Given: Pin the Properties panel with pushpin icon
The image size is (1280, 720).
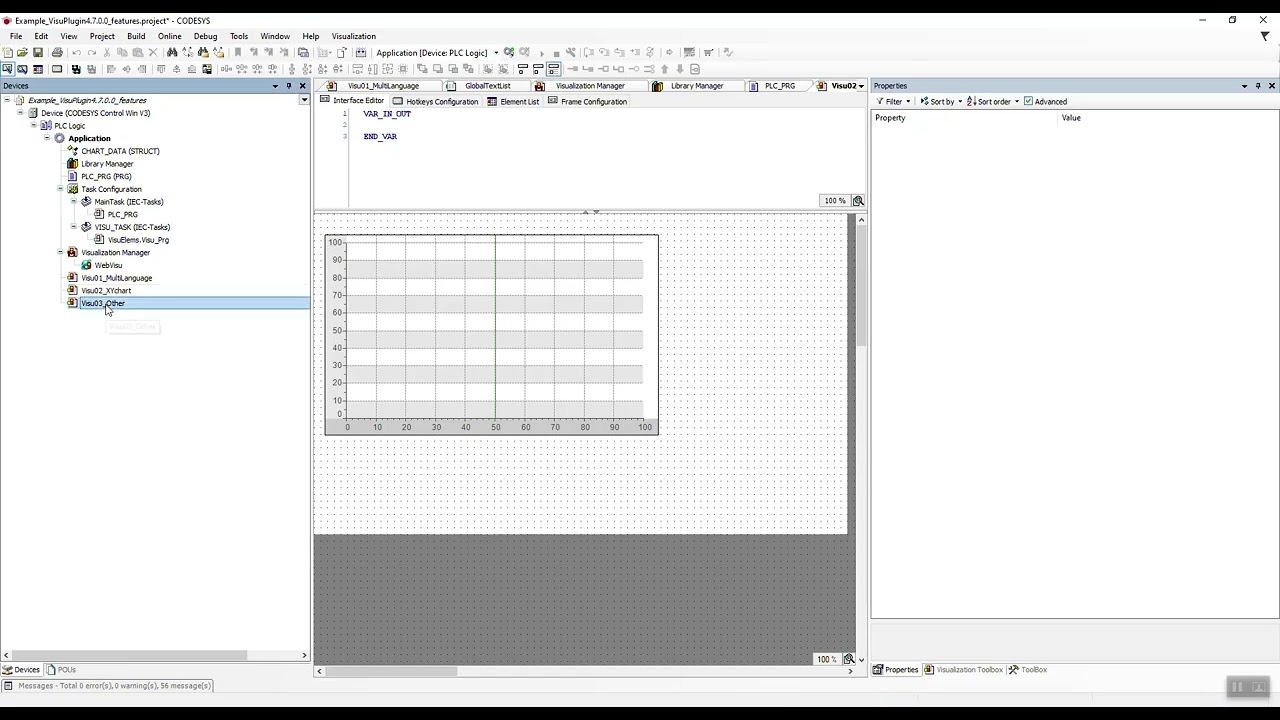Looking at the screenshot, I should [1258, 86].
